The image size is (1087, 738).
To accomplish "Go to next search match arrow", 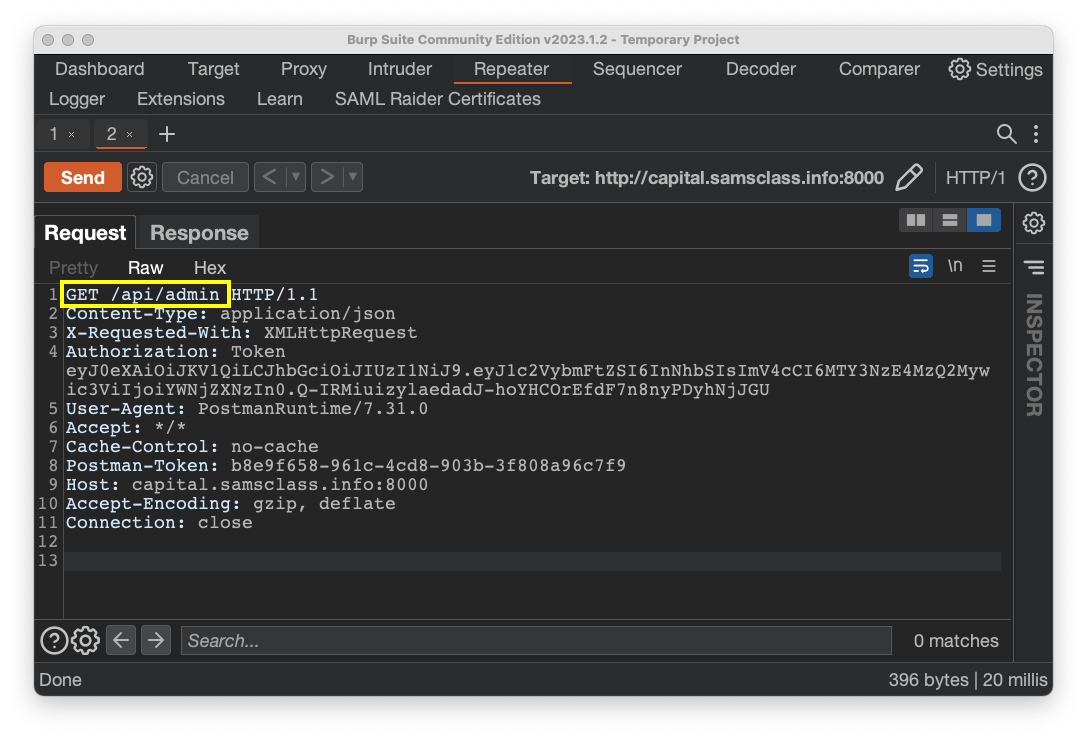I will click(x=156, y=640).
